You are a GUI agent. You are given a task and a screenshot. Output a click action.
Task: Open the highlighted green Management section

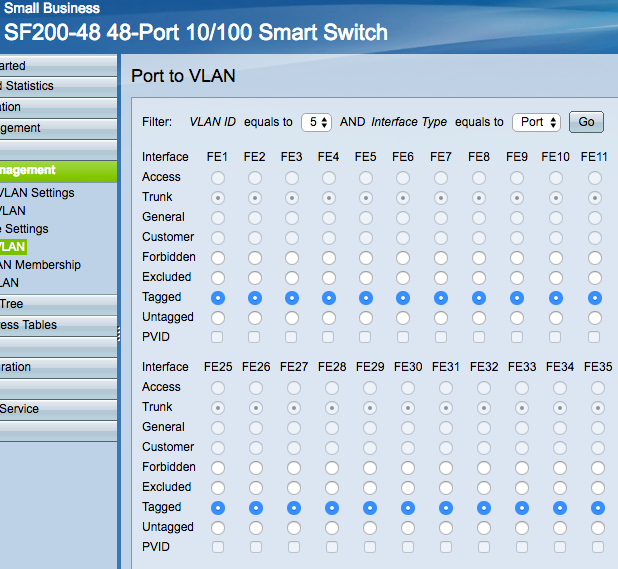(x=58, y=171)
